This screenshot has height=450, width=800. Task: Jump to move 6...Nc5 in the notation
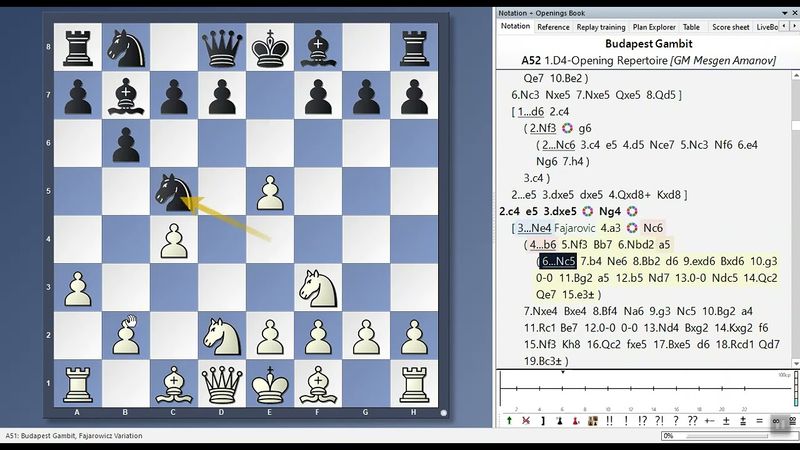point(557,261)
